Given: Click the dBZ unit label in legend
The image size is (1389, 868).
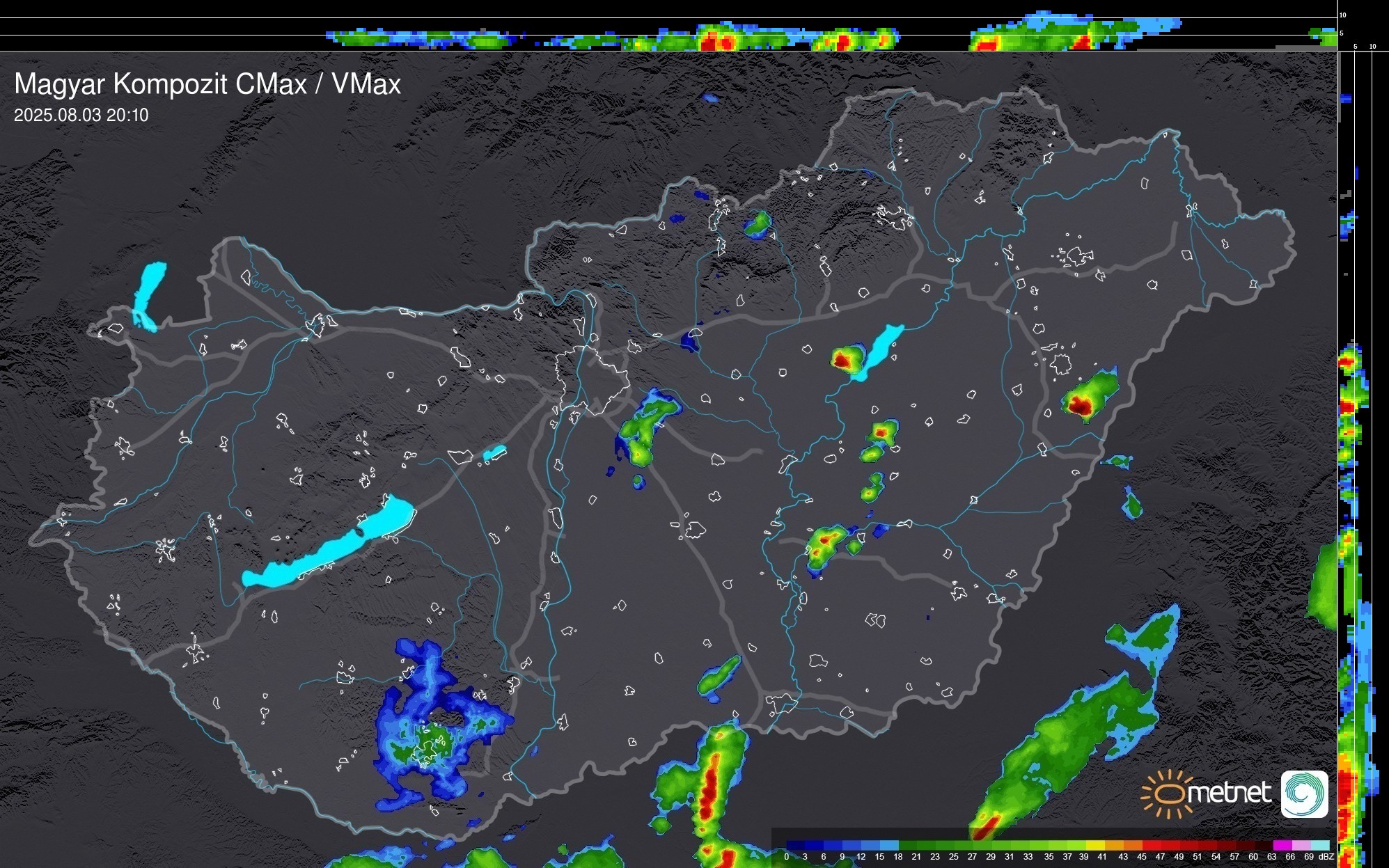Looking at the screenshot, I should coord(1326,857).
